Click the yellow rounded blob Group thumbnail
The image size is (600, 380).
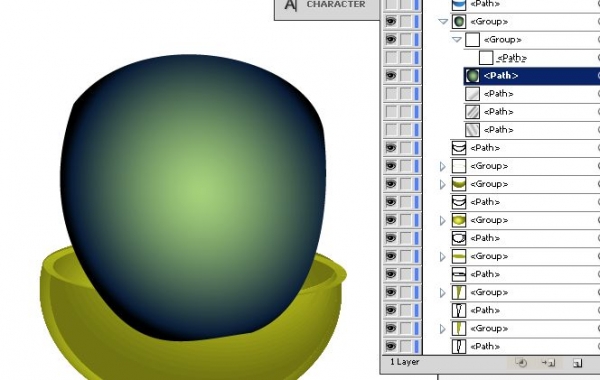[459, 220]
